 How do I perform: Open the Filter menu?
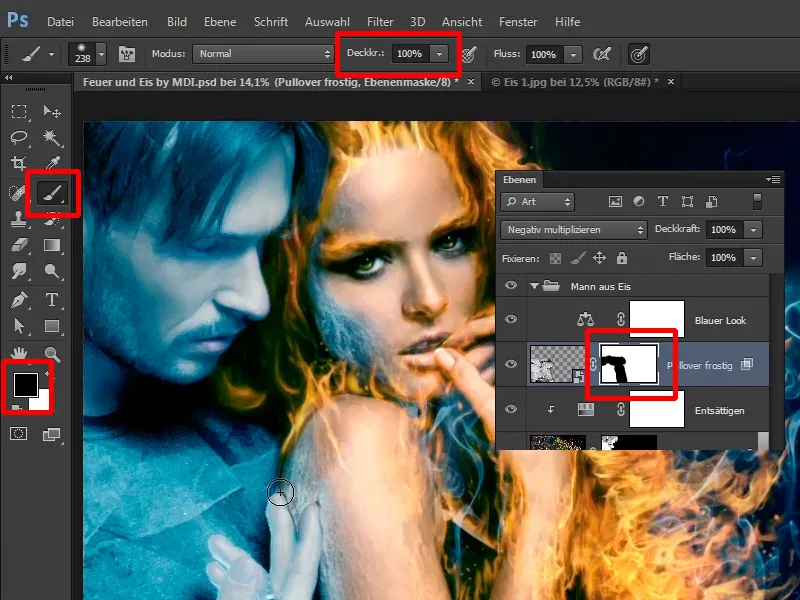pos(380,22)
